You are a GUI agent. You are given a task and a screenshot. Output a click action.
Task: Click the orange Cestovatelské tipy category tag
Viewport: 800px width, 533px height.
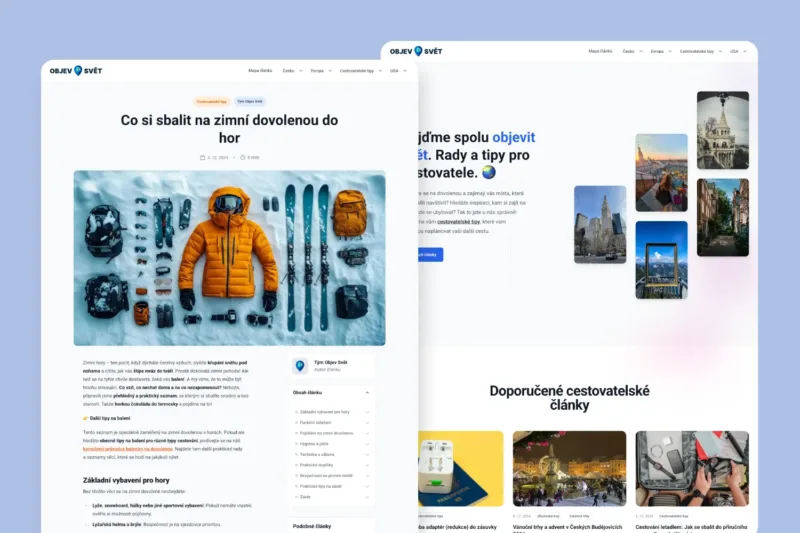click(x=211, y=101)
